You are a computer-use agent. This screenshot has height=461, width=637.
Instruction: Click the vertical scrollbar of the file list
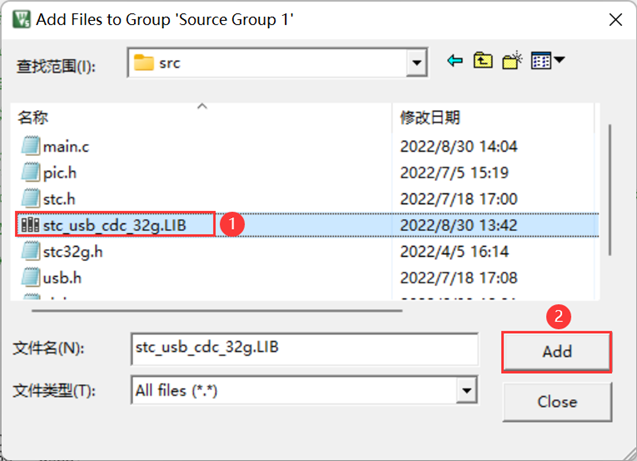coord(609,190)
